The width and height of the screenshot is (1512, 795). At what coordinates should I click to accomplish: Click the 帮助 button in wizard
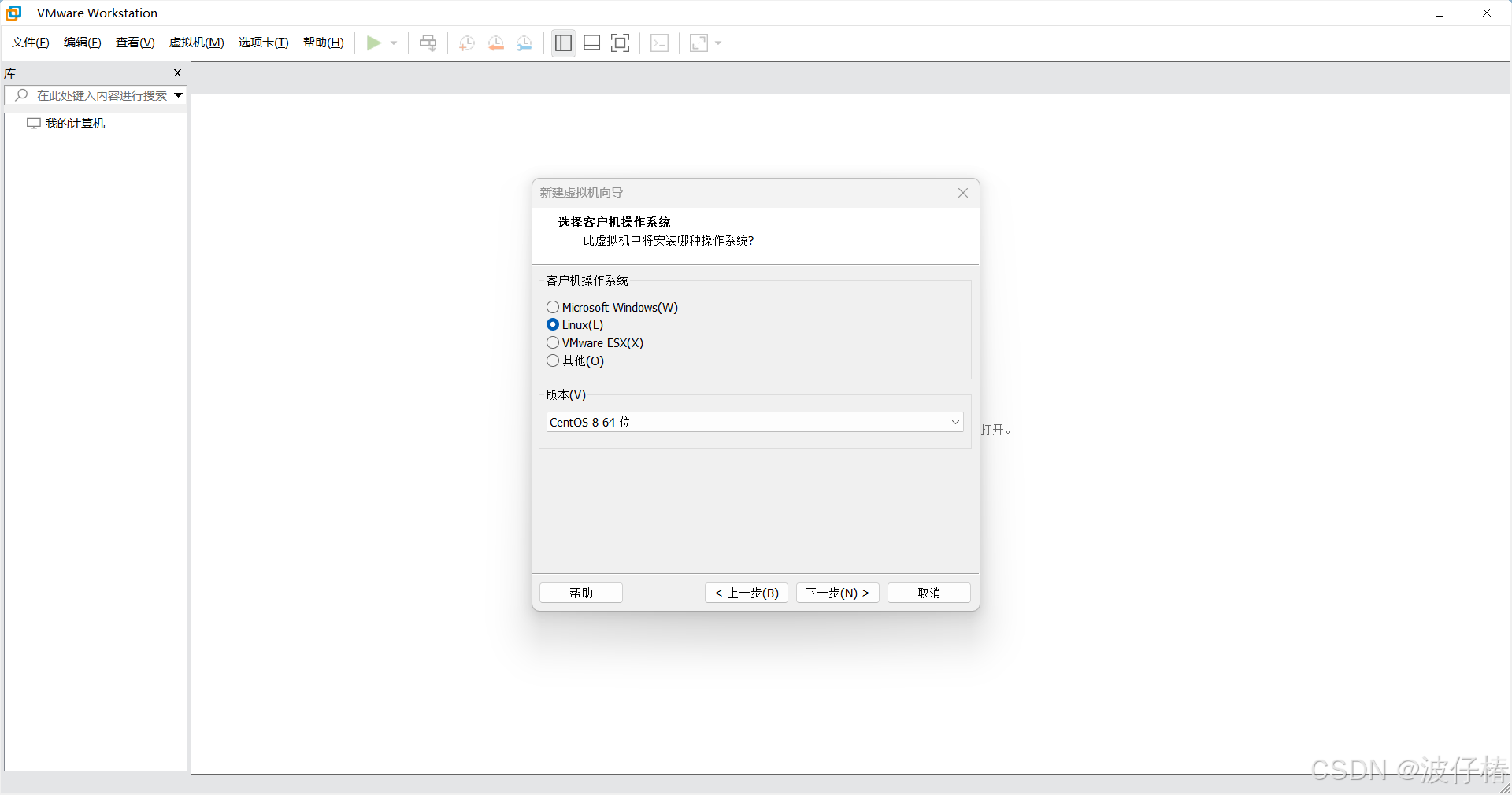point(581,593)
